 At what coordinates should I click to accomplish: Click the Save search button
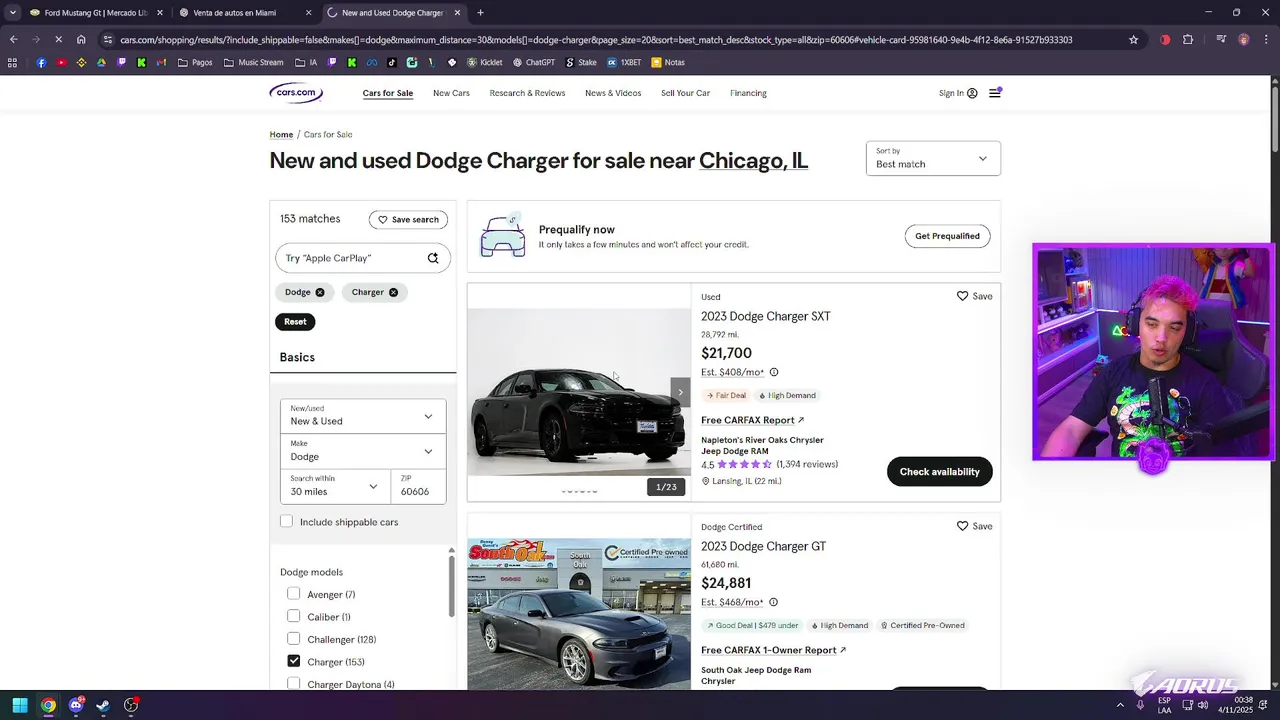408,219
